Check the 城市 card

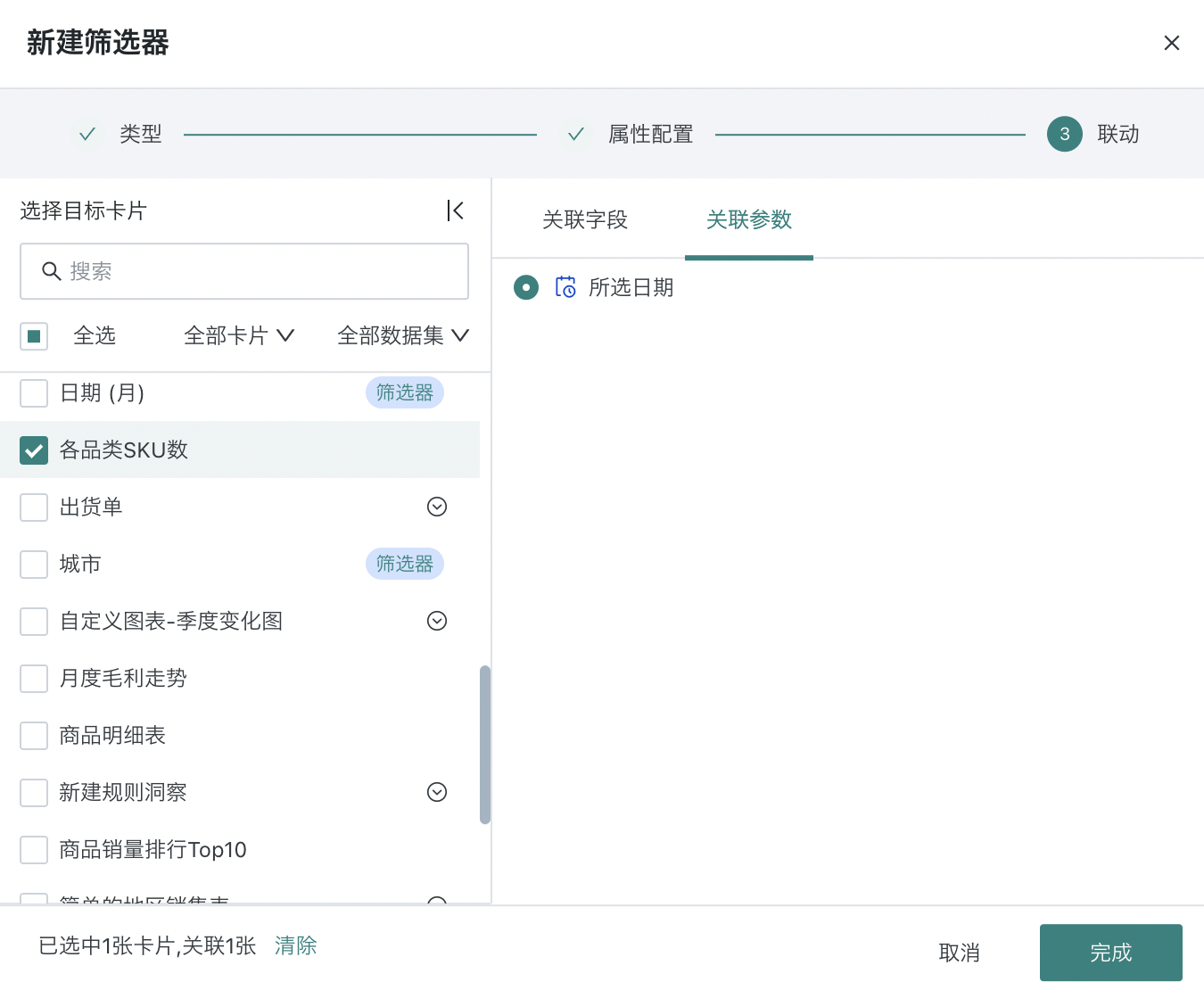34,565
